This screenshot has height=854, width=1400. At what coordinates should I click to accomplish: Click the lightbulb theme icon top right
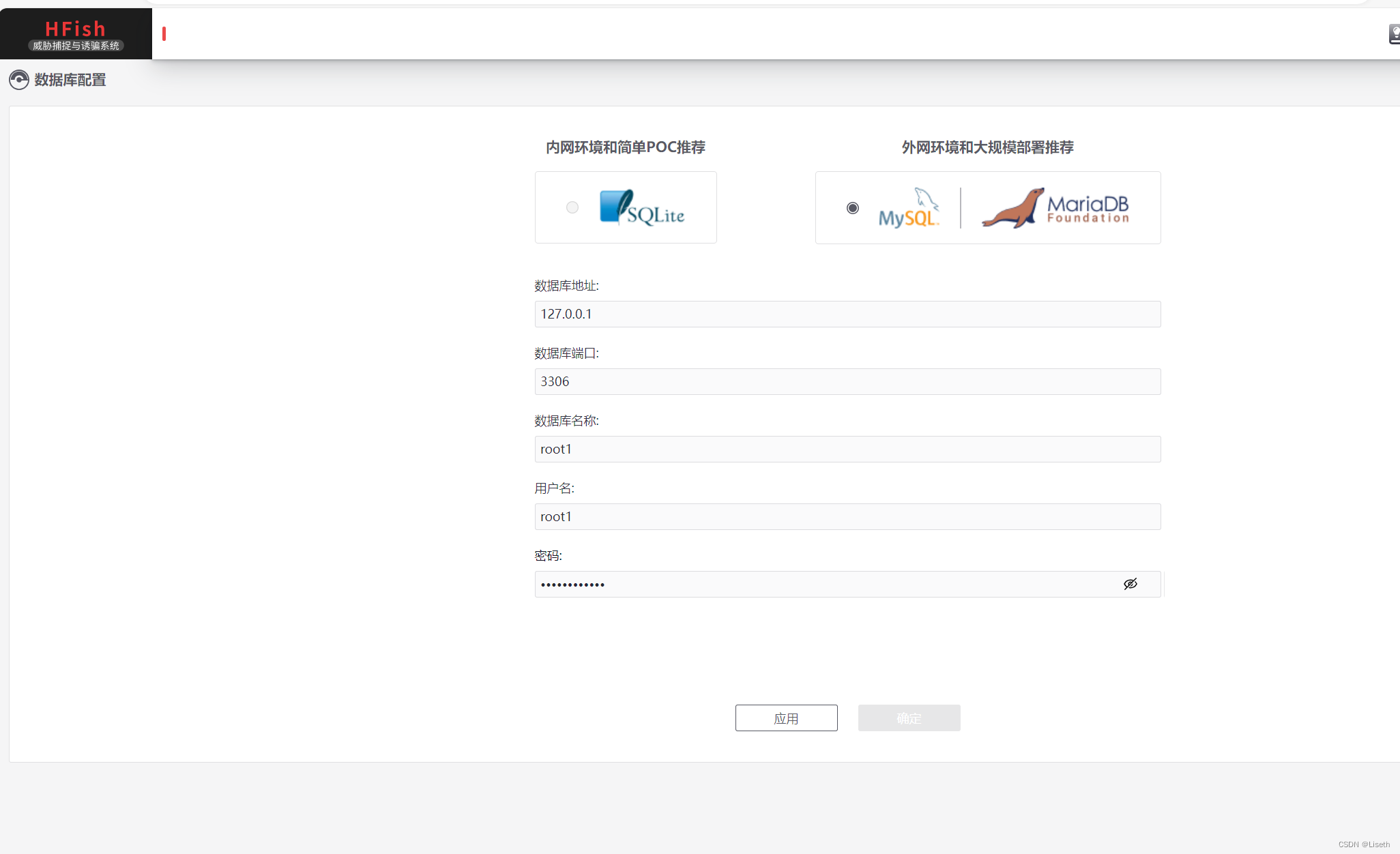1393,33
